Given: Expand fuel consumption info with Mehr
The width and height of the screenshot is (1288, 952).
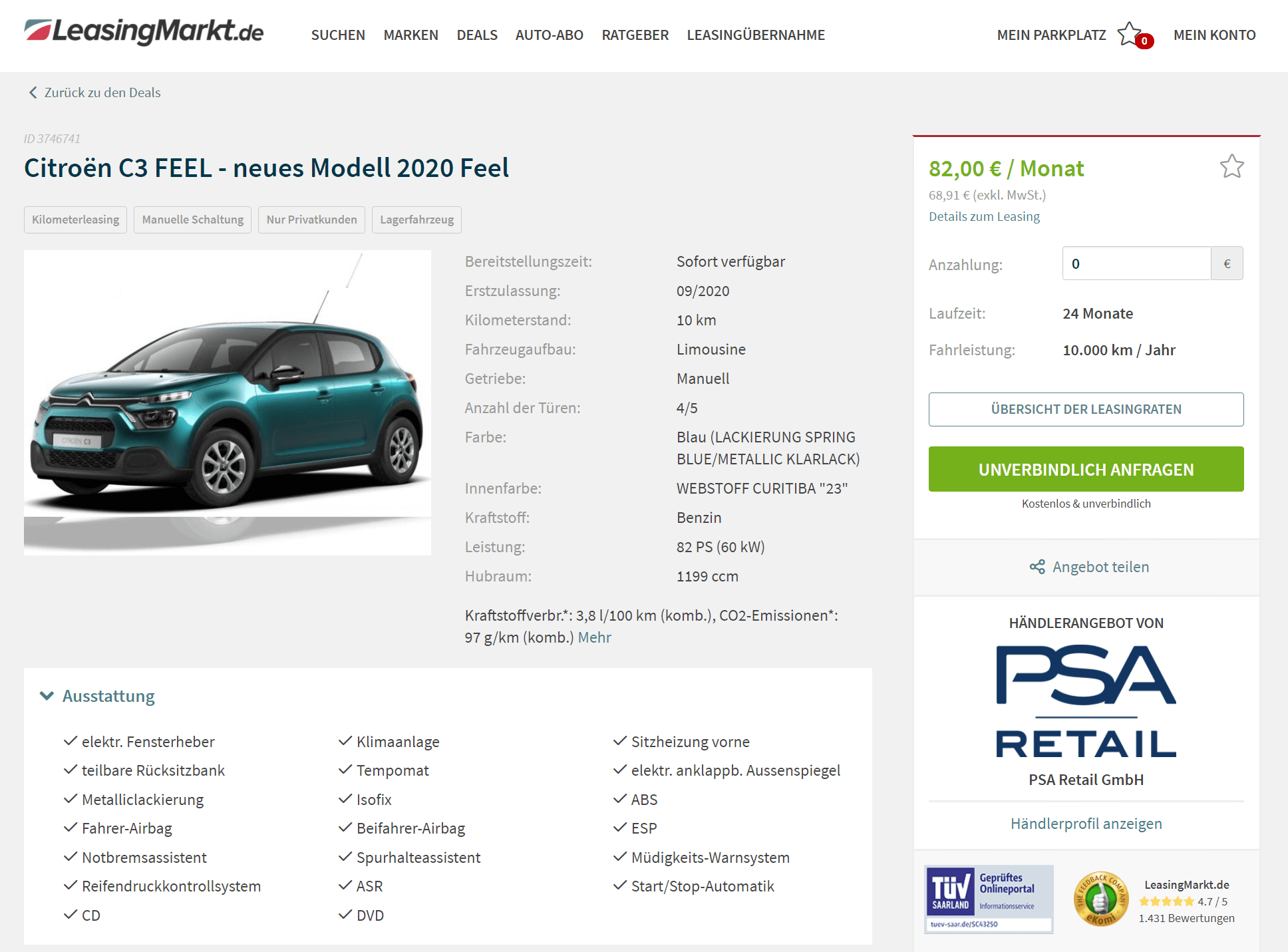Looking at the screenshot, I should click(594, 637).
